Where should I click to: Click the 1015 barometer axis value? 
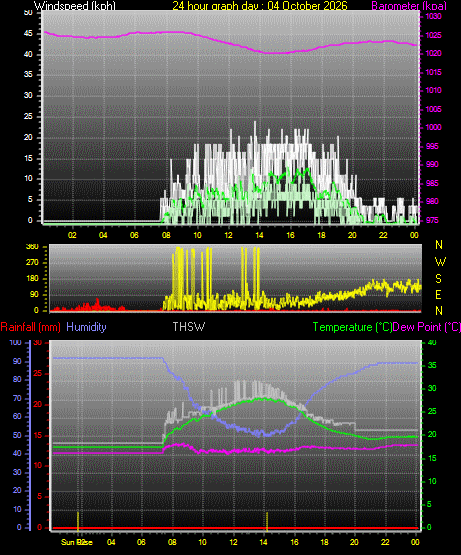pos(433,72)
